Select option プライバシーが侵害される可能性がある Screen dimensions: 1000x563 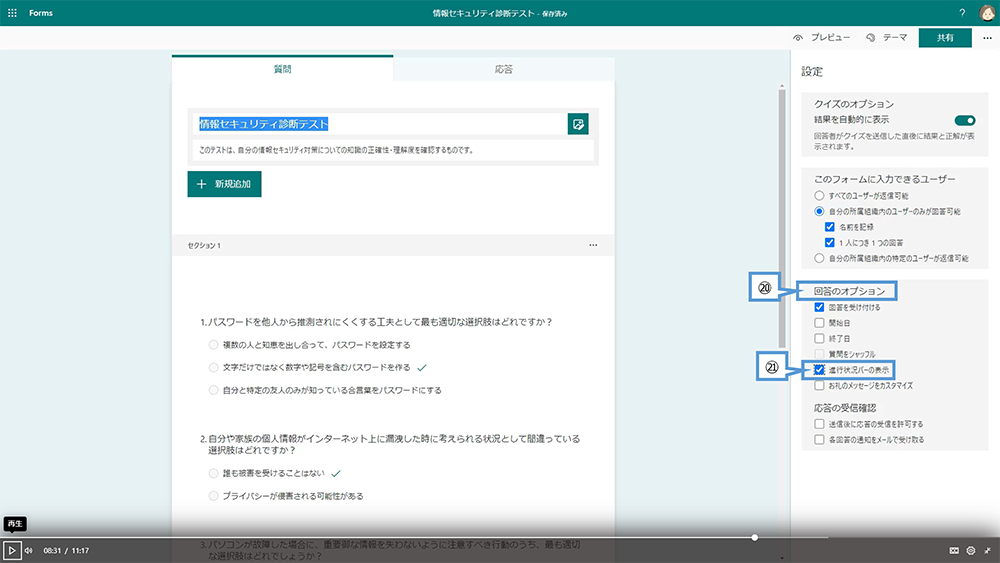[x=213, y=496]
